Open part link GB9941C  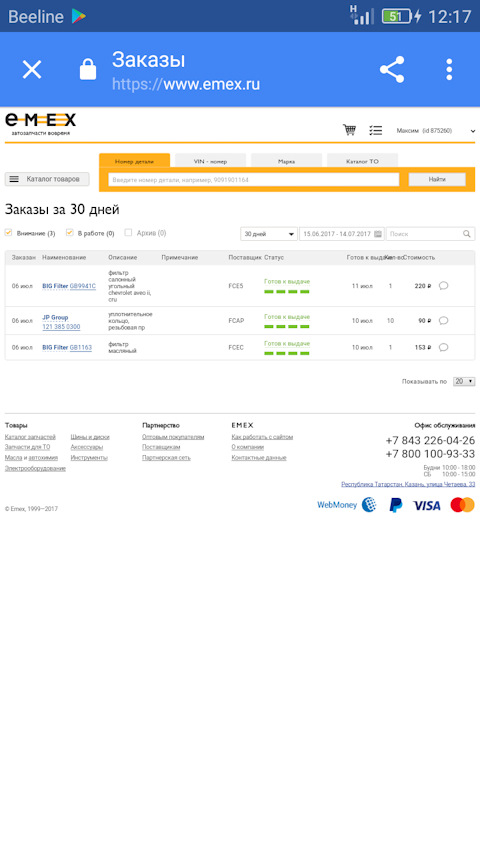[82, 286]
